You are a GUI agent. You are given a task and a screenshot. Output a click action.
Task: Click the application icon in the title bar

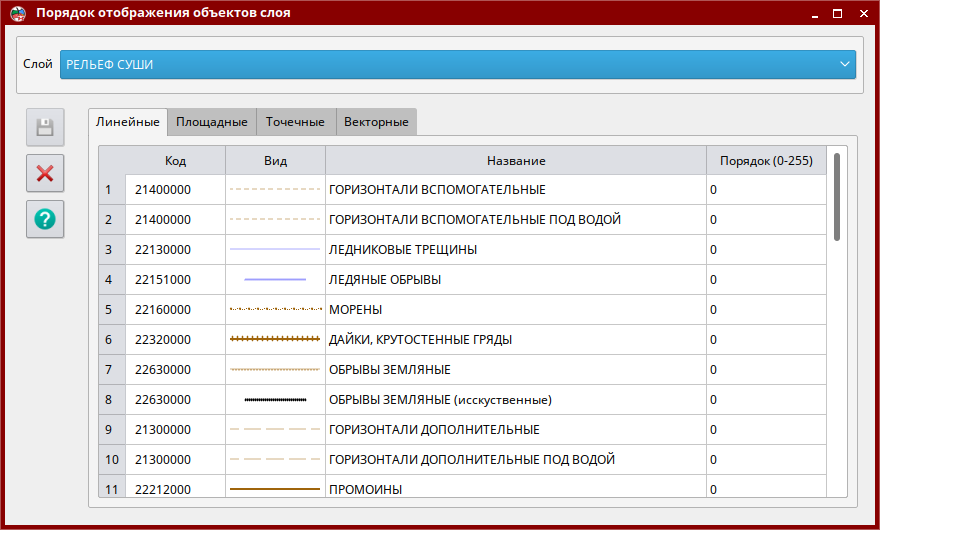coord(18,13)
